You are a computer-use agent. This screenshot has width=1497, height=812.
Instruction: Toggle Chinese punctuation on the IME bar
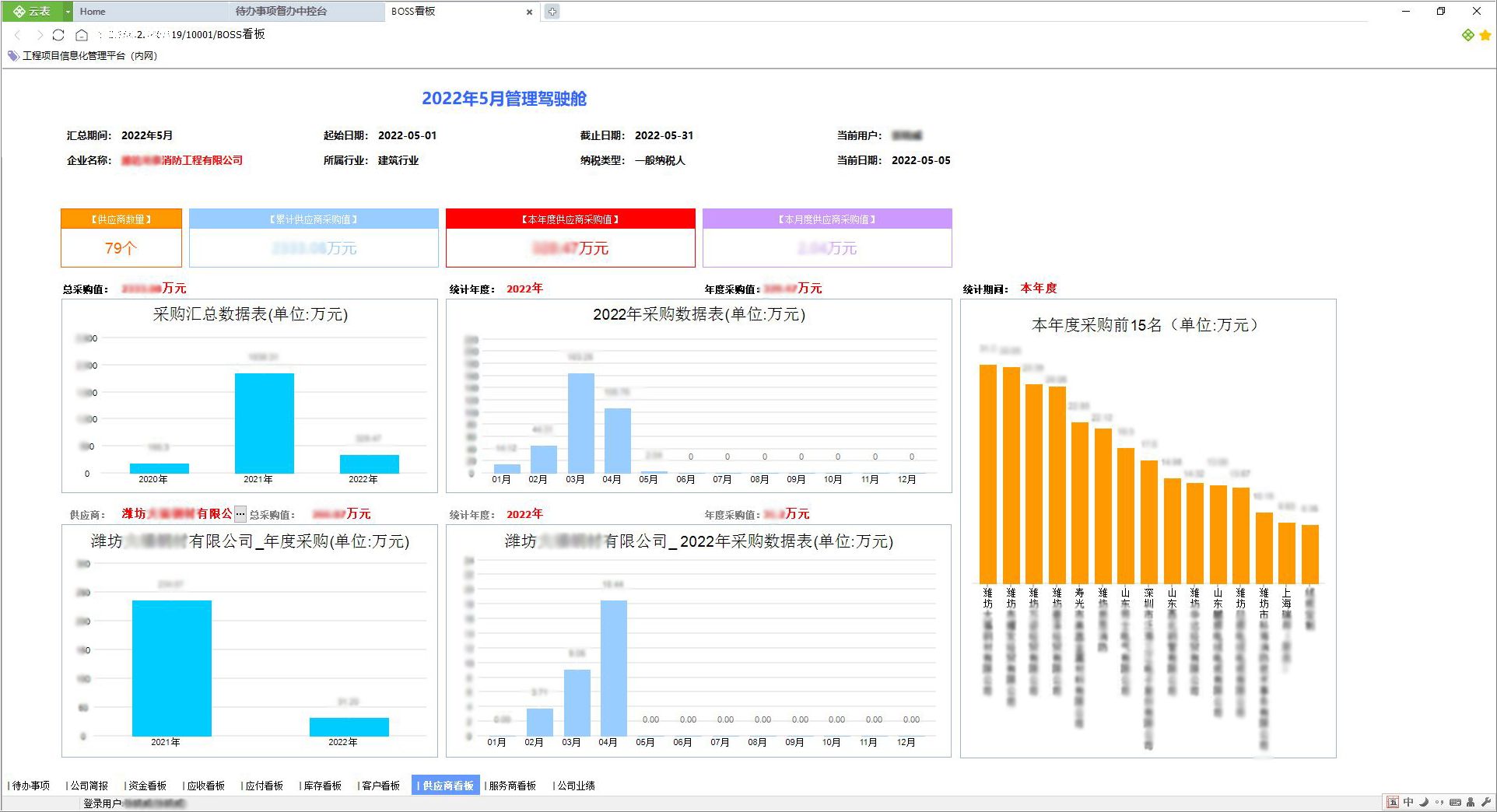tap(1440, 802)
